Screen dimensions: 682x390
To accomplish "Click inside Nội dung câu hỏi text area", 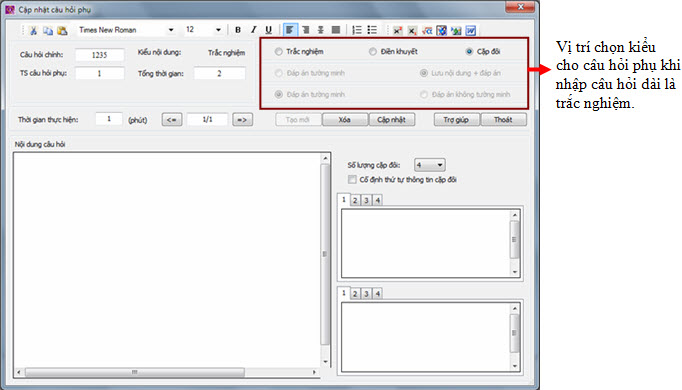I will (167, 260).
